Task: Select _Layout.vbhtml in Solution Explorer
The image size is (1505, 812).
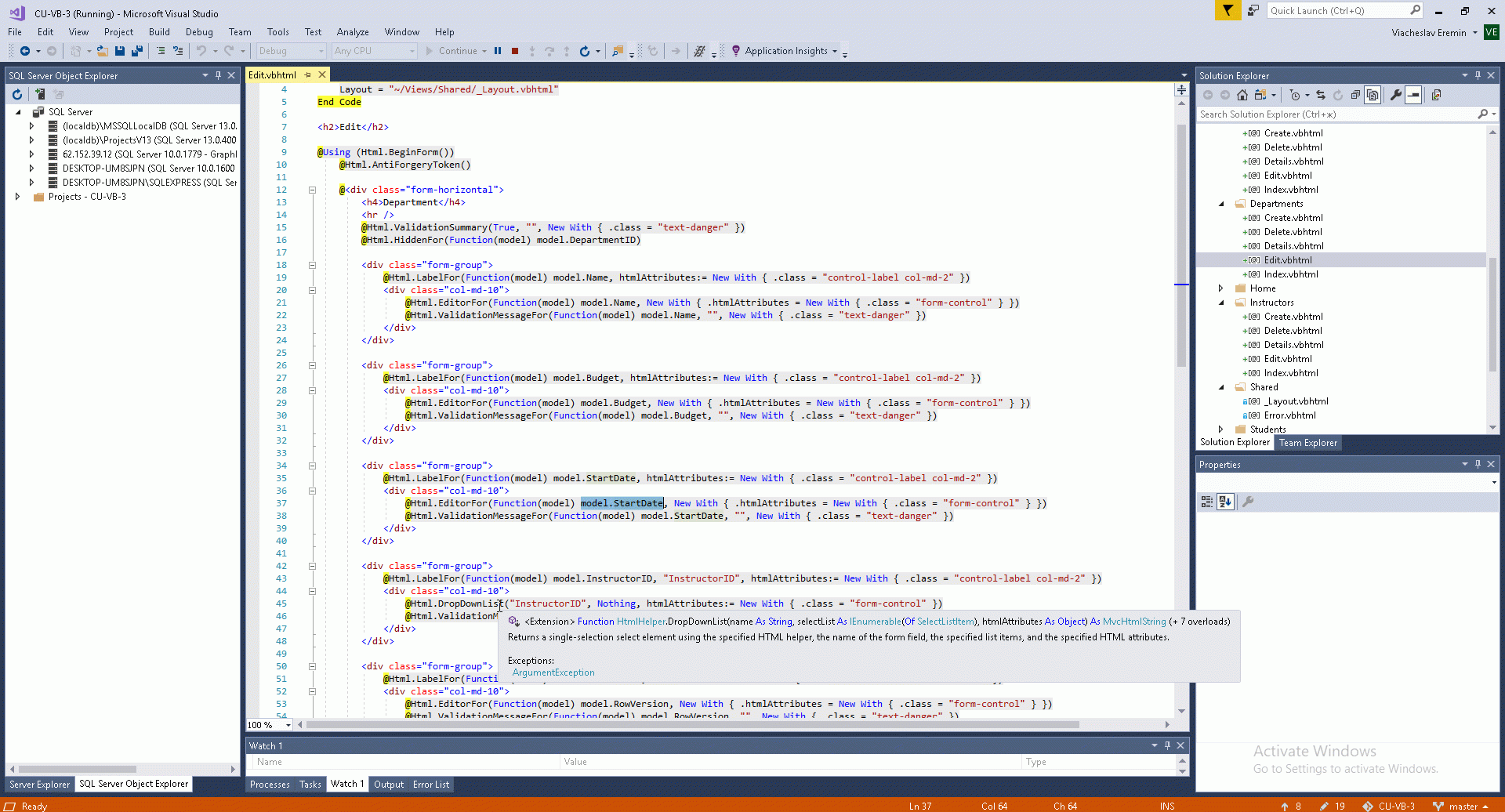Action: (1296, 401)
